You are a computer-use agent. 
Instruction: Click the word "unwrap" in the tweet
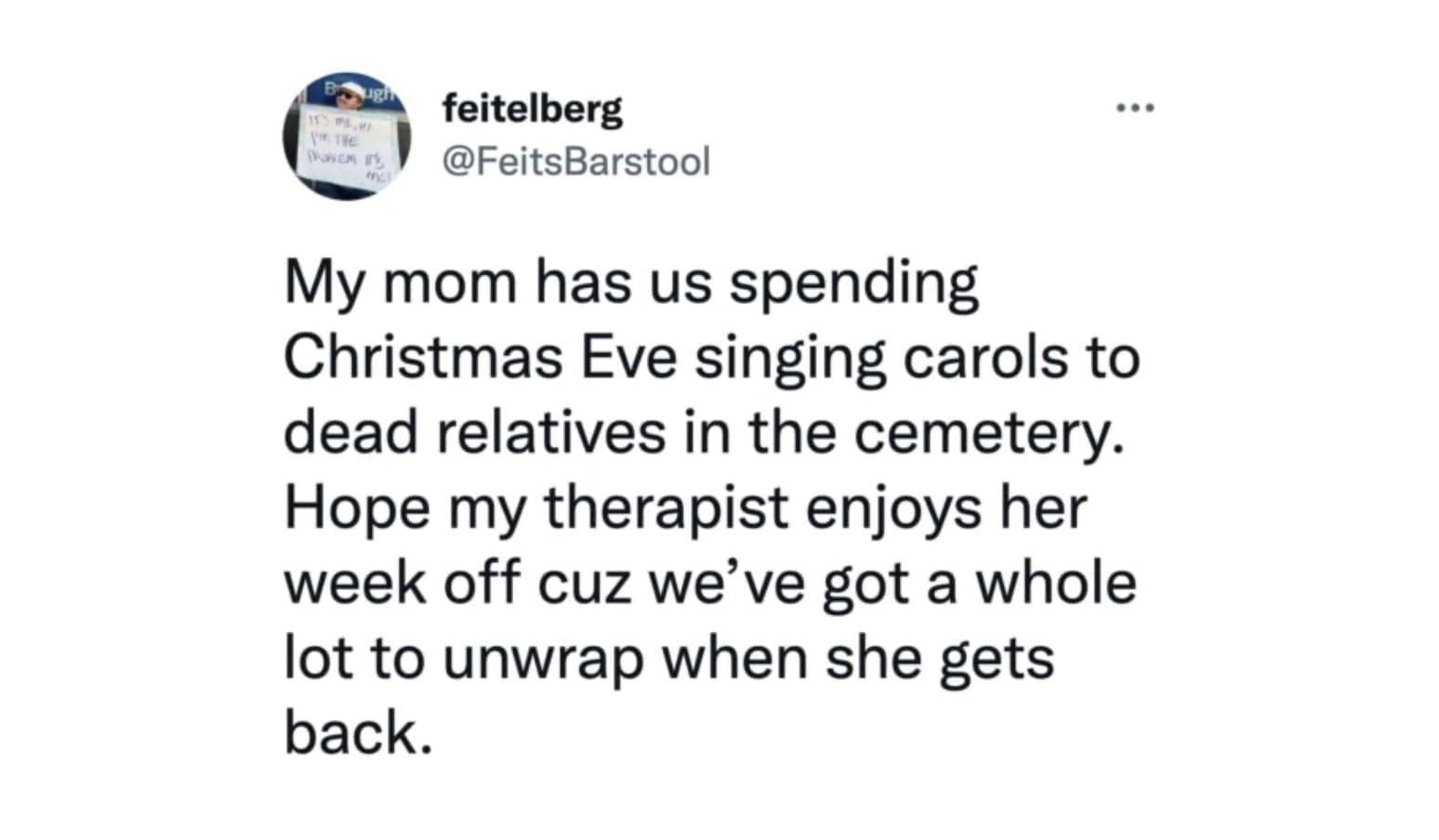pos(543,659)
